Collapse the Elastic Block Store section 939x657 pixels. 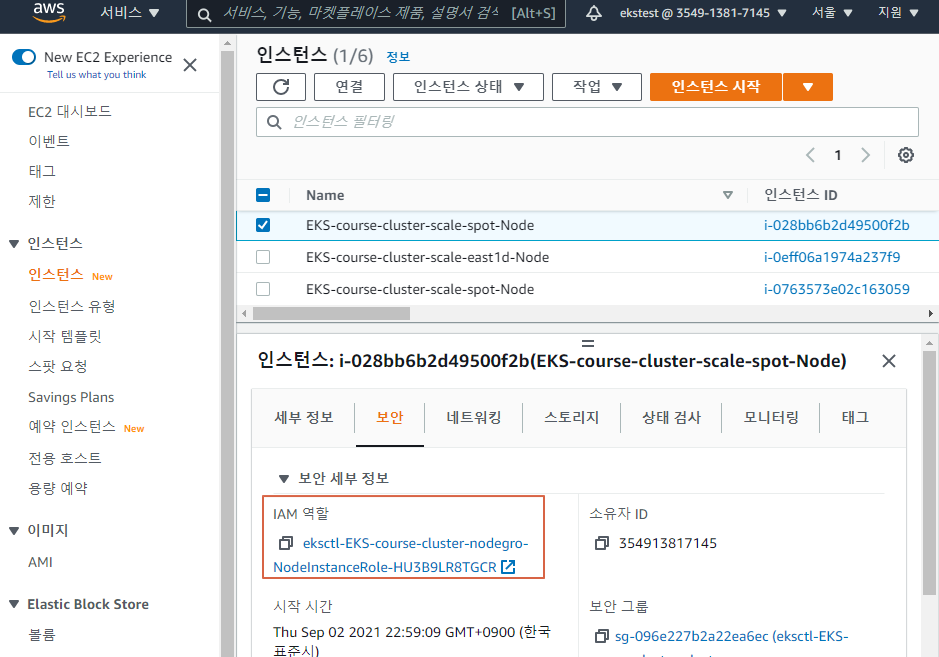pos(14,604)
